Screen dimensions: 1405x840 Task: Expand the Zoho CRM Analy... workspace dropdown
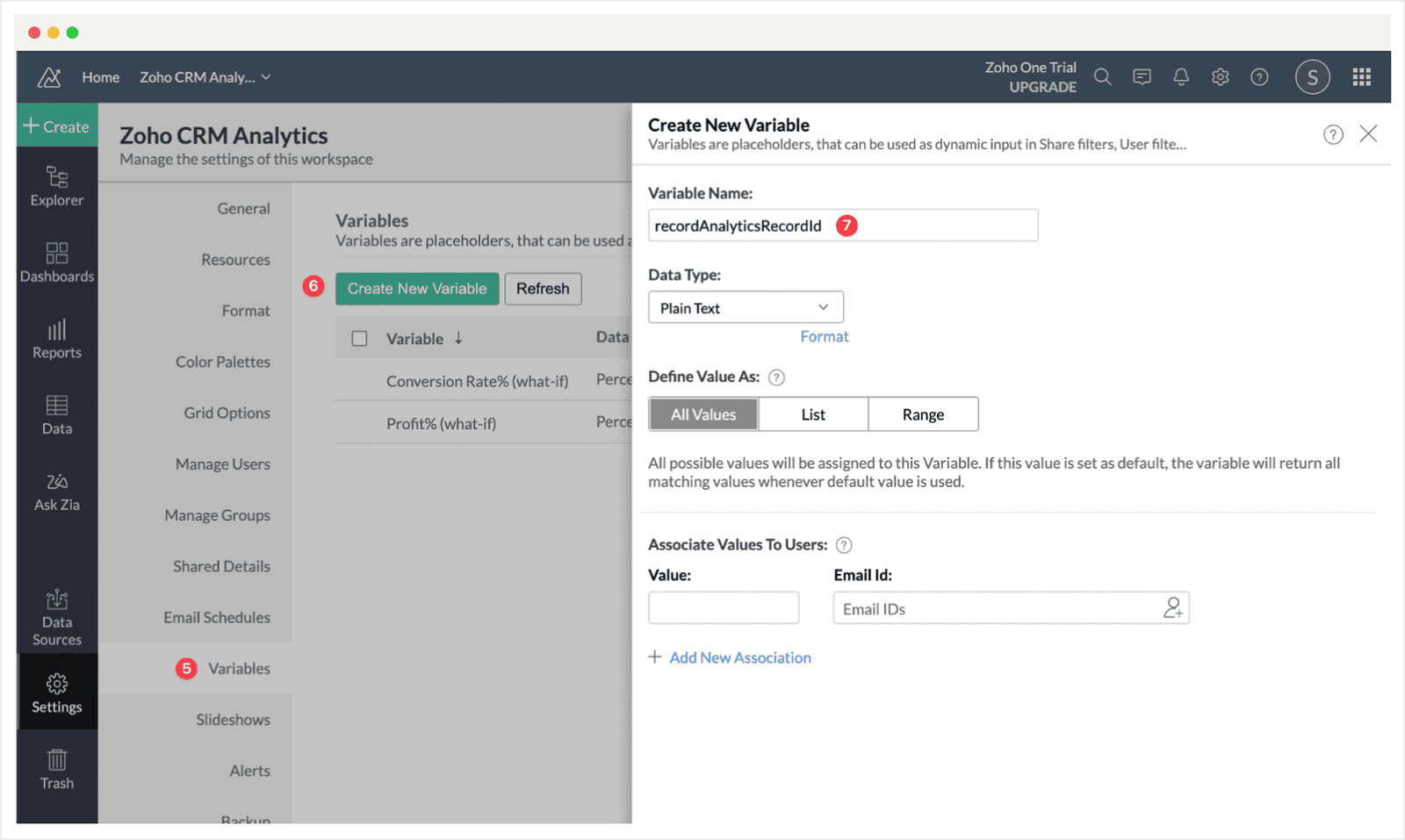pyautogui.click(x=205, y=77)
